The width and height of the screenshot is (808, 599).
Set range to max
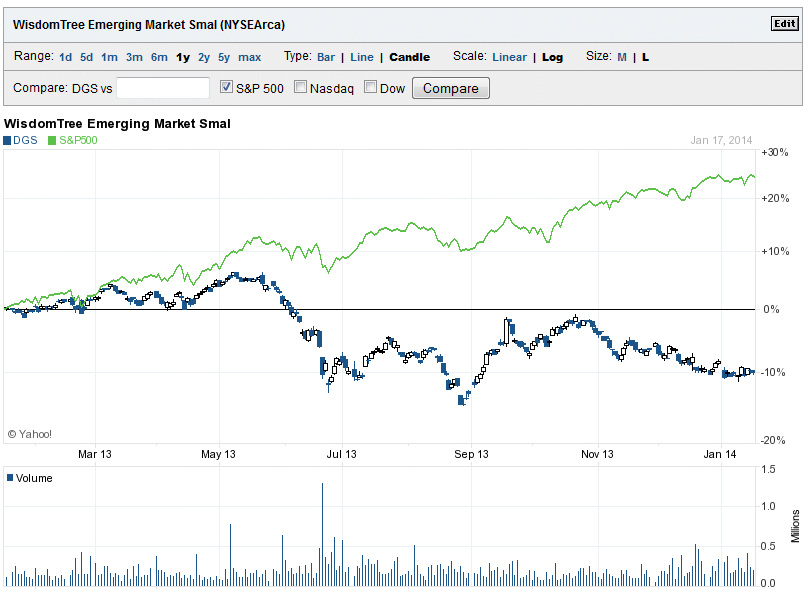pyautogui.click(x=249, y=57)
